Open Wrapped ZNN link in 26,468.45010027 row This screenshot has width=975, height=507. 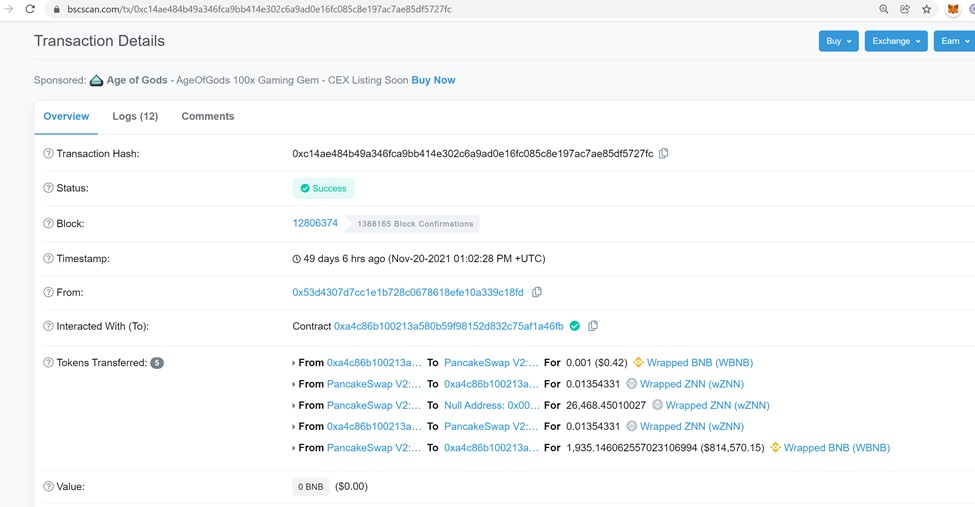(718, 405)
